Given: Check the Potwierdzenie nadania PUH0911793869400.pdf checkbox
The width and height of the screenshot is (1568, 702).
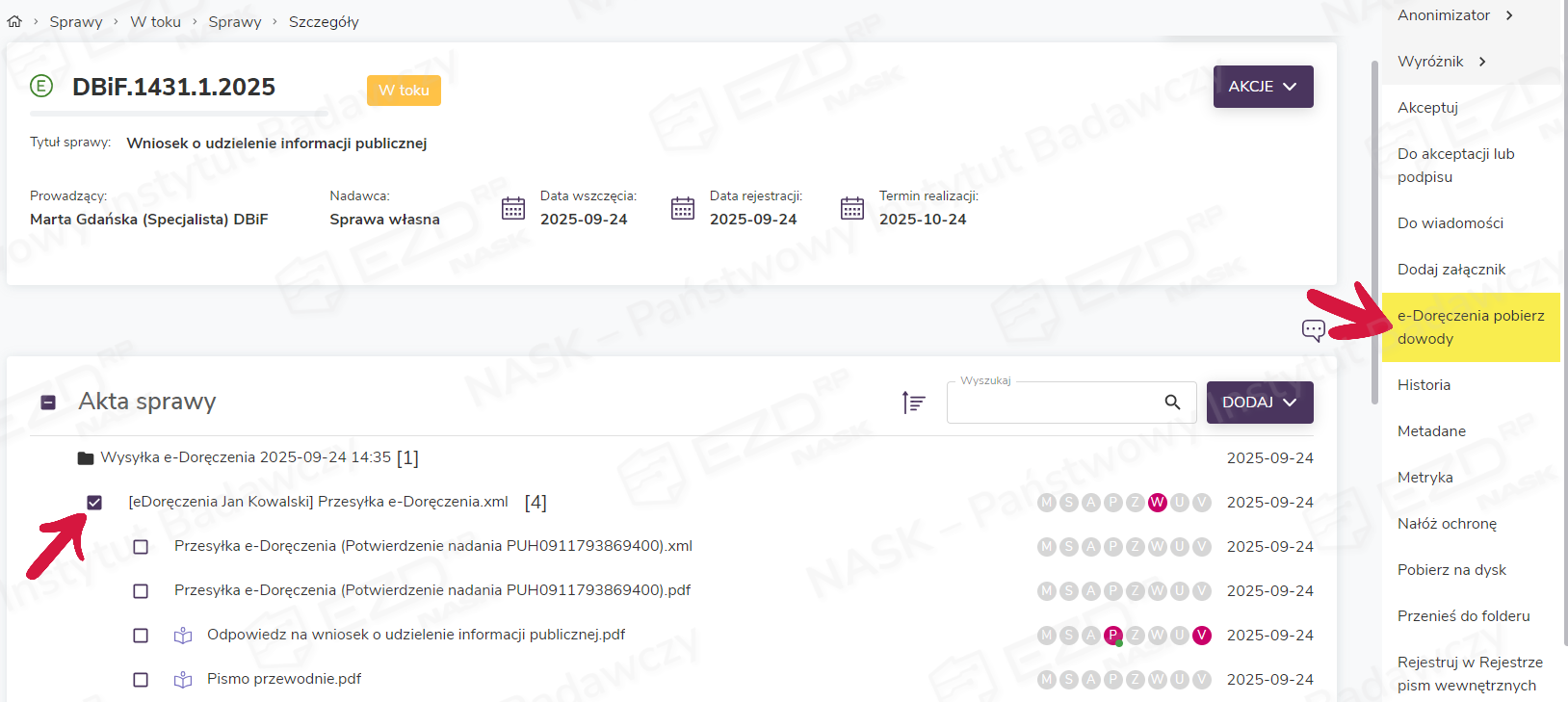Looking at the screenshot, I should pos(141,591).
